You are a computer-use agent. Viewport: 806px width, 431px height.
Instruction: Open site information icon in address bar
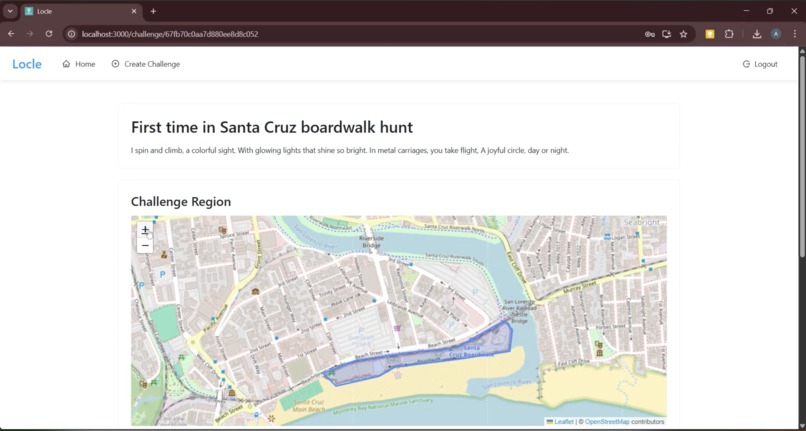pos(72,34)
